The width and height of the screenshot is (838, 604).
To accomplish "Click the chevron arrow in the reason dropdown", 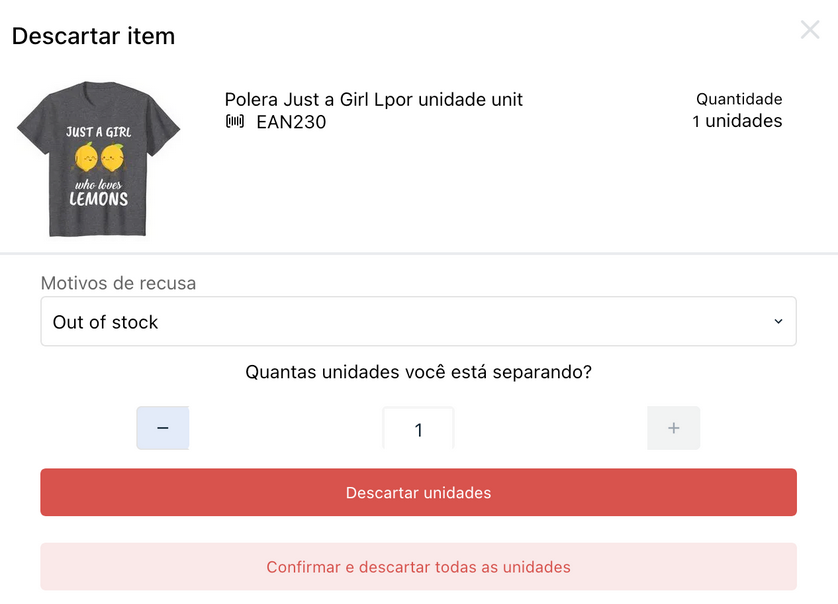I will click(x=778, y=321).
